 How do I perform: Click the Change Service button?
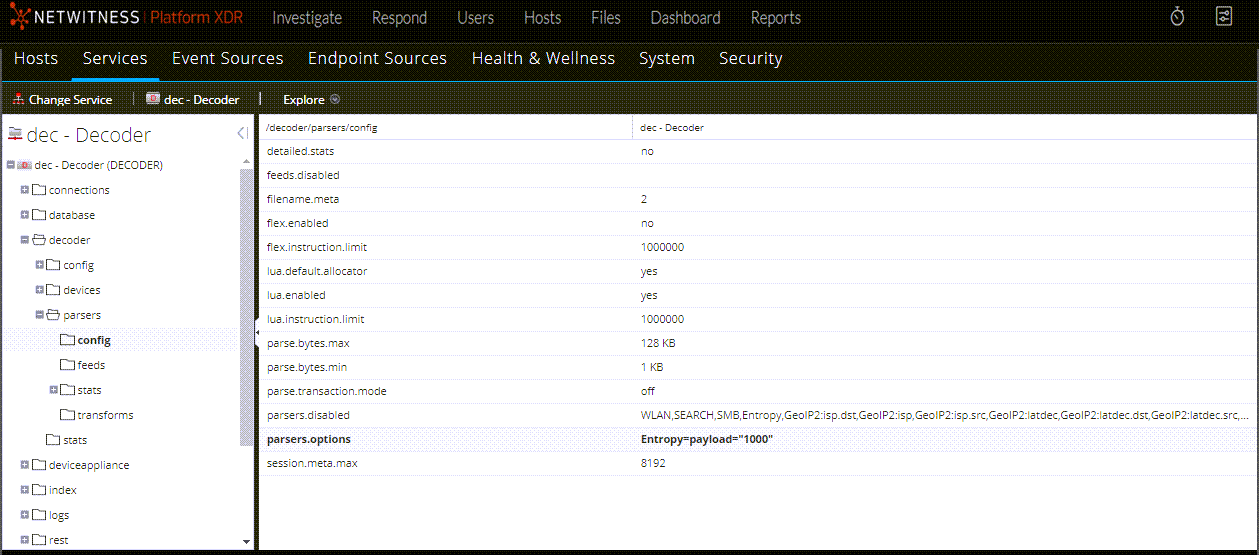coord(62,99)
